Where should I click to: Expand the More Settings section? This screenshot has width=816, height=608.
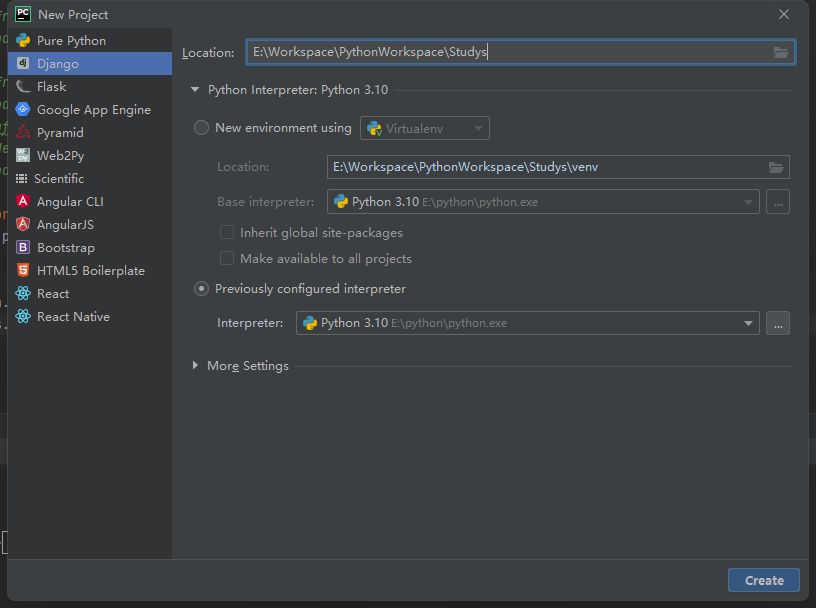[195, 365]
